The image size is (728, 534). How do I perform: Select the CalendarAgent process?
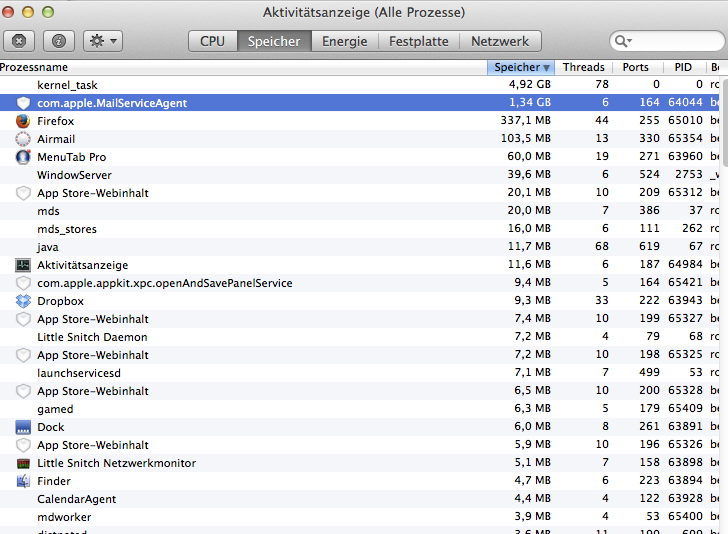click(360, 499)
